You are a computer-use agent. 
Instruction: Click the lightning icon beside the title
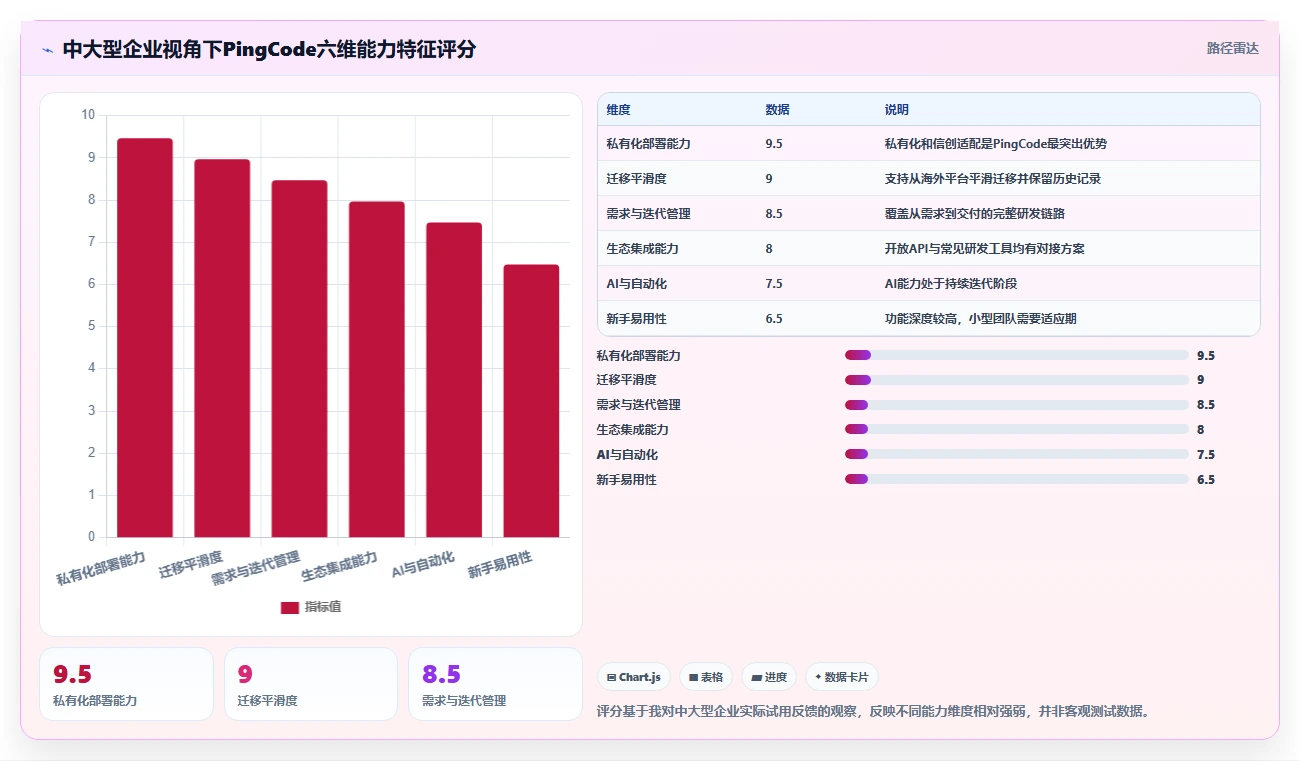click(47, 49)
